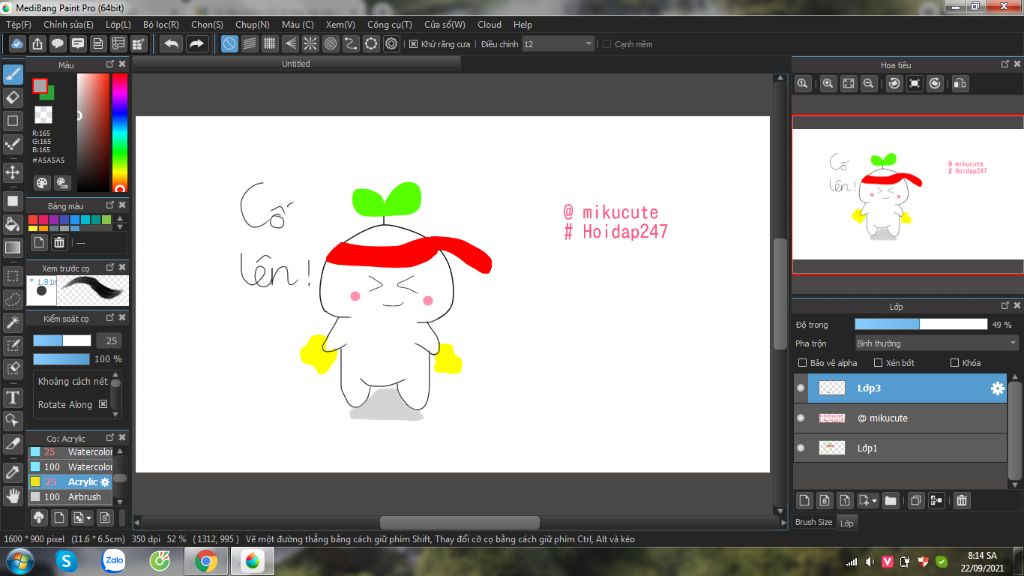Click the Redo arrow

(196, 44)
